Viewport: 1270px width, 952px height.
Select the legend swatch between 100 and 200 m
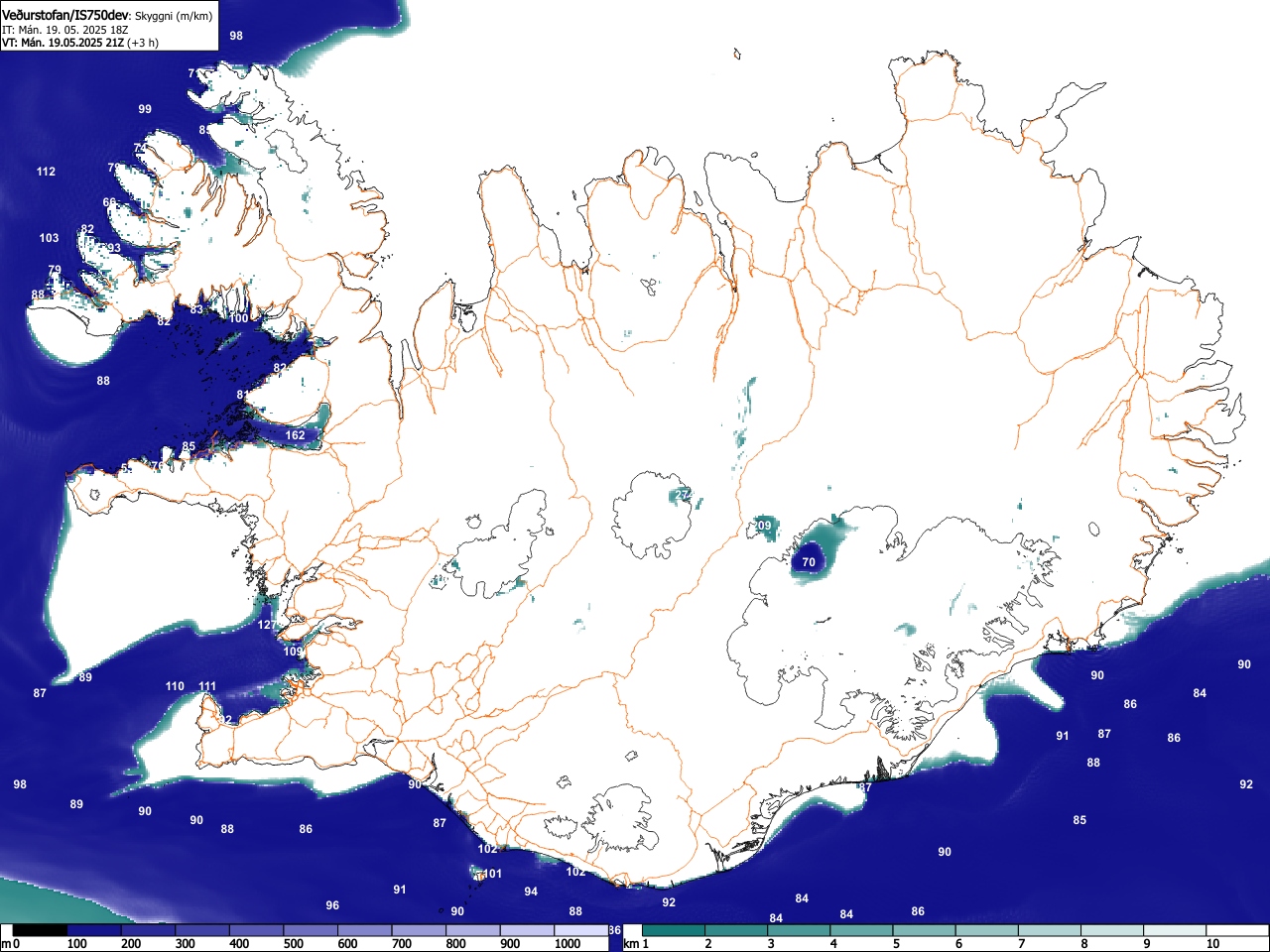click(94, 930)
